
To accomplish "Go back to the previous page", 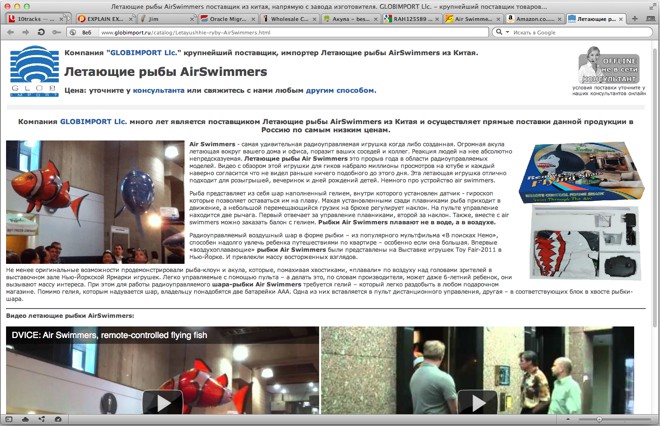I will click(x=11, y=32).
